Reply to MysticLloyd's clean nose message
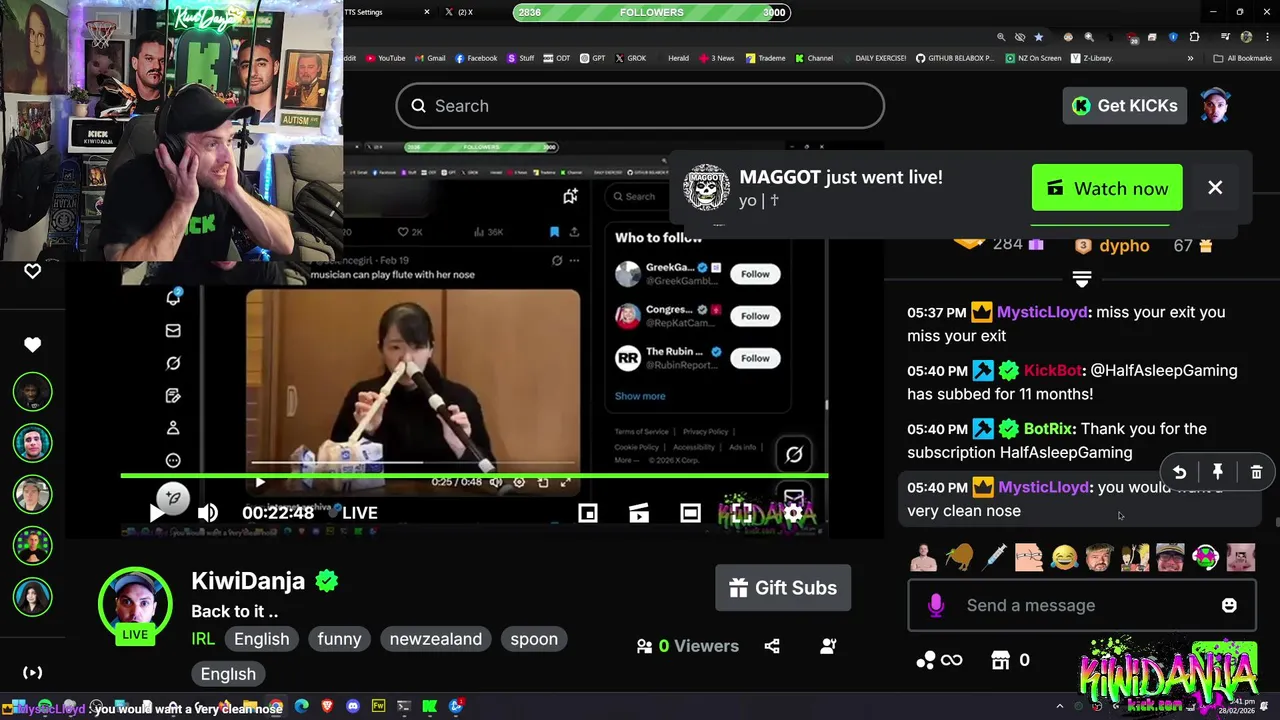The height and width of the screenshot is (720, 1280). tap(1179, 472)
